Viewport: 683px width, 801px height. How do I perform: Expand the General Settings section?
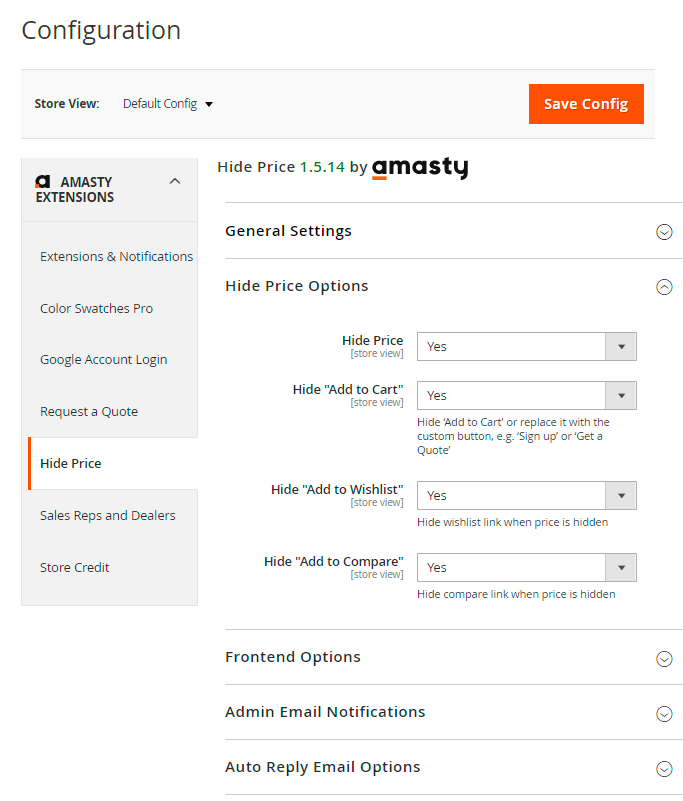[x=663, y=232]
